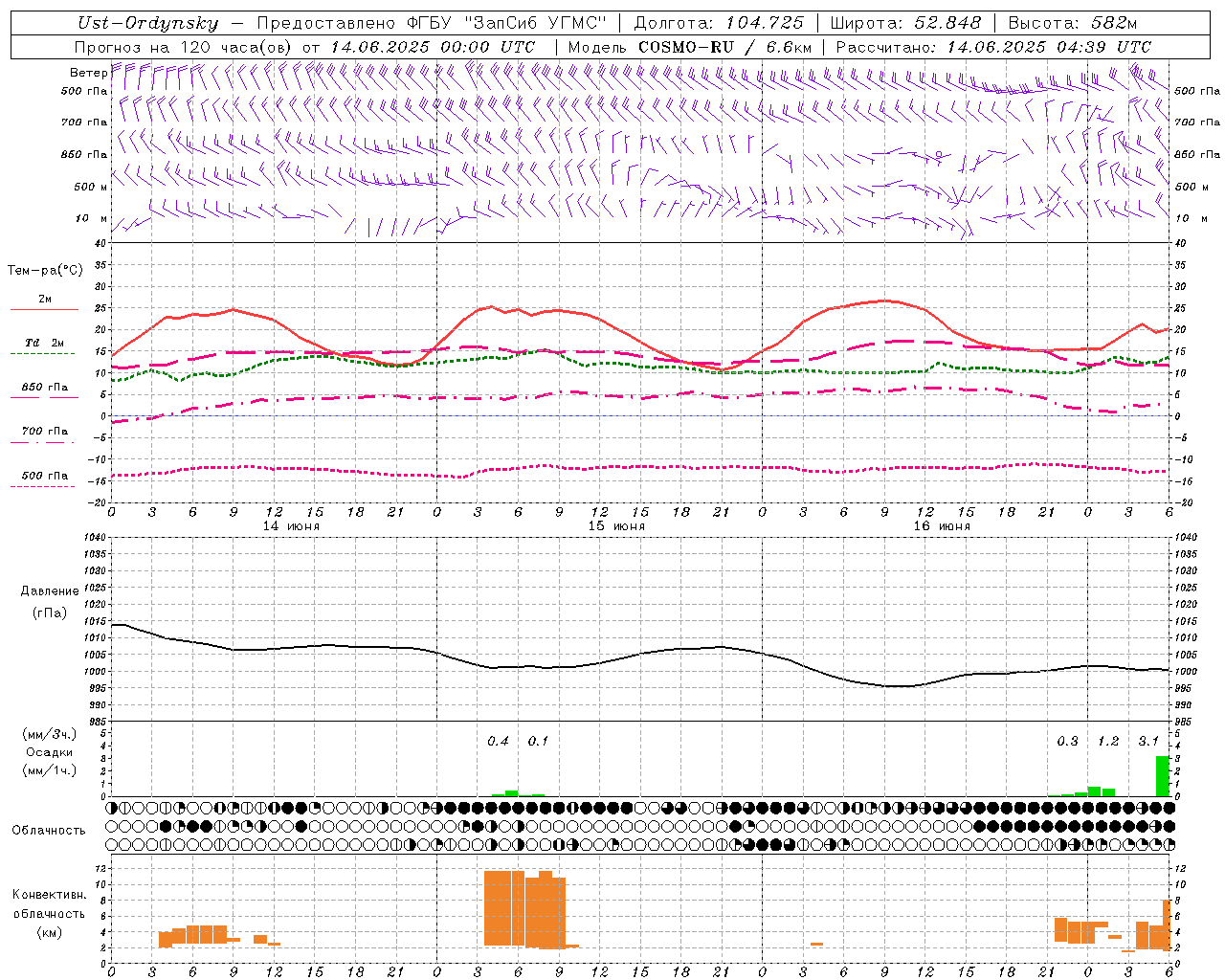The width and height of the screenshot is (1225, 980).
Task: Click the (мм/1ч.) precipitation unit label
Action: tap(50, 769)
